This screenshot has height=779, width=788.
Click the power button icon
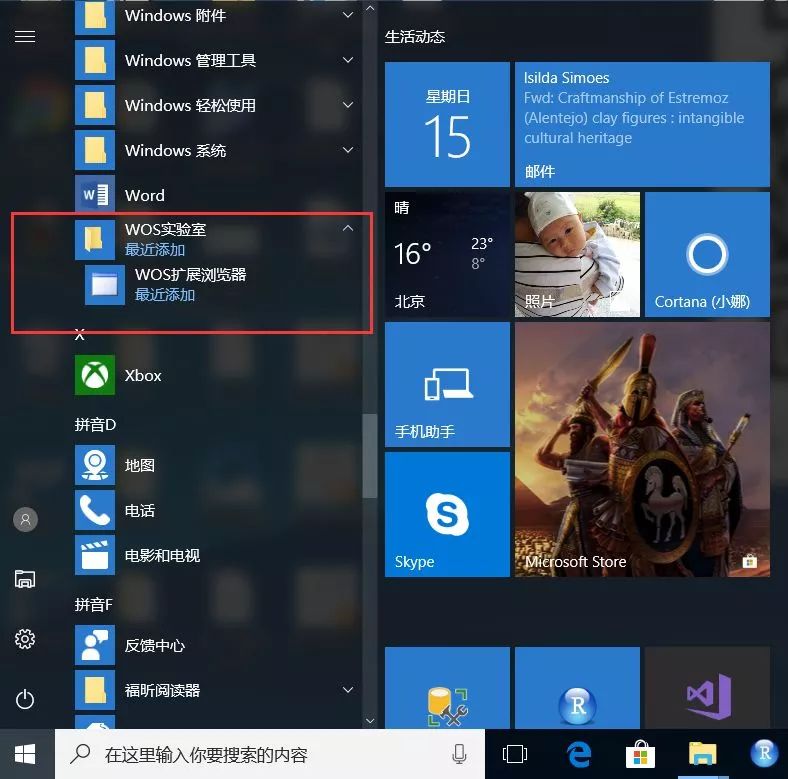point(25,699)
